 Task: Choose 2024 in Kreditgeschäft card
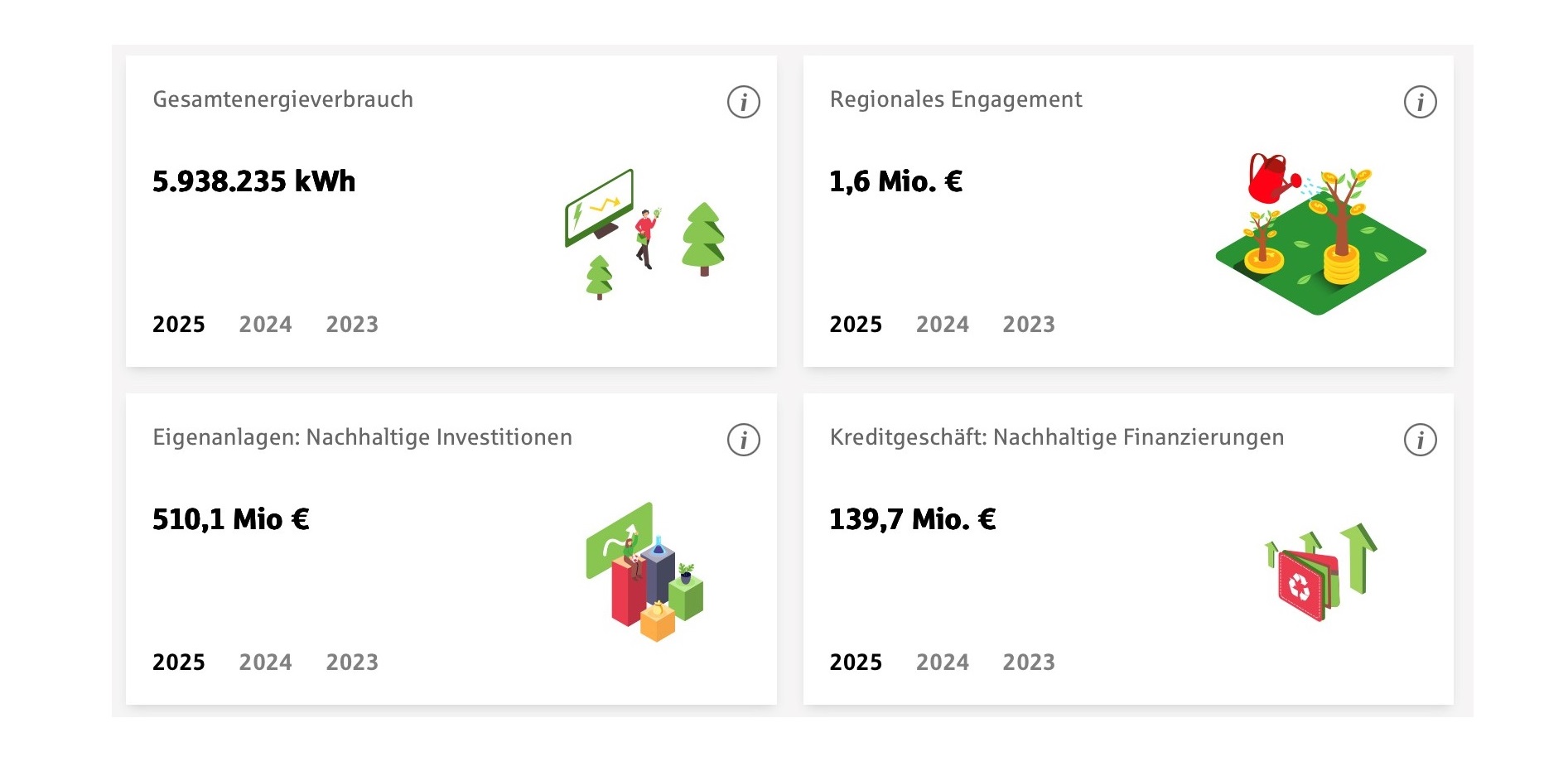coord(943,663)
